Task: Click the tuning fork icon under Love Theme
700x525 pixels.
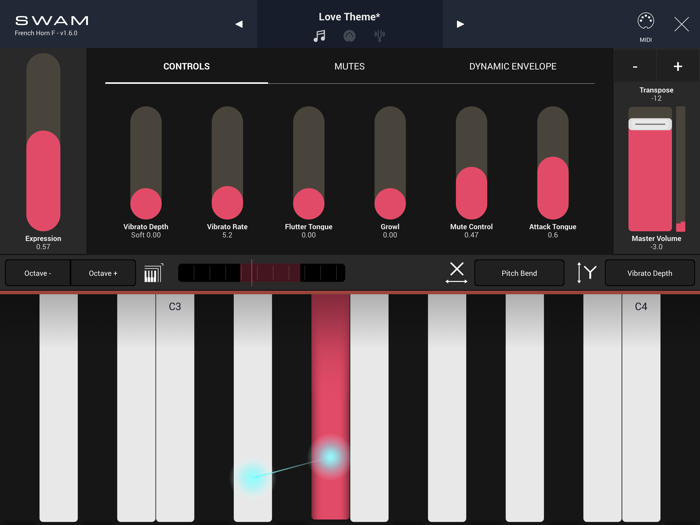Action: coord(380,36)
